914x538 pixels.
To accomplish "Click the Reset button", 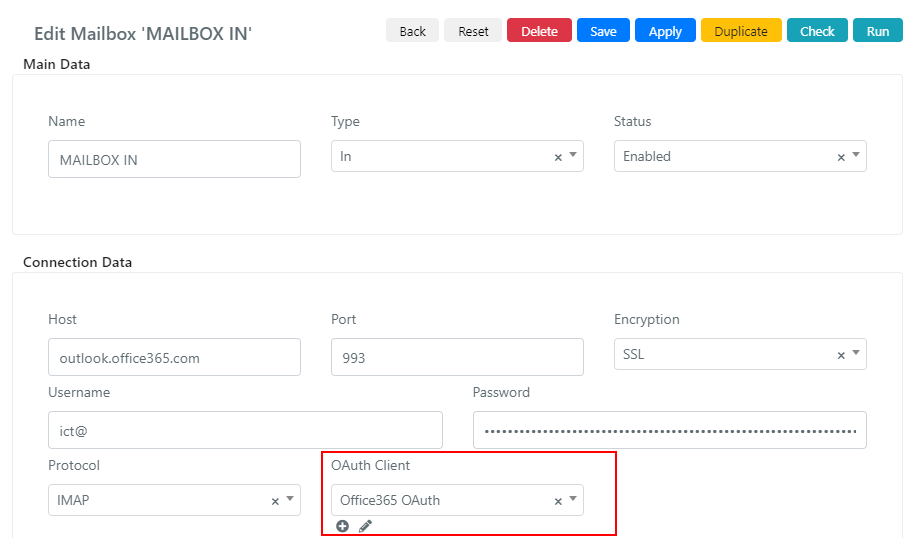I will click(x=473, y=31).
